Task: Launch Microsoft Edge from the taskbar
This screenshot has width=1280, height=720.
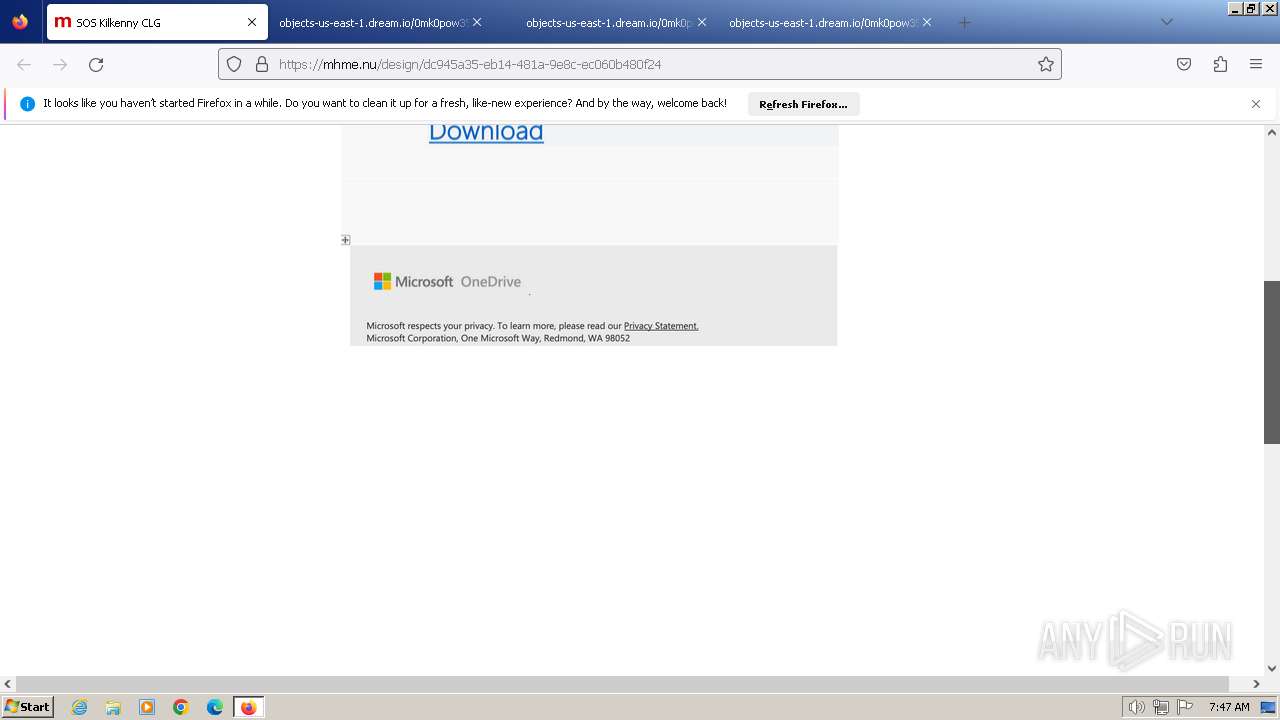Action: click(x=215, y=707)
